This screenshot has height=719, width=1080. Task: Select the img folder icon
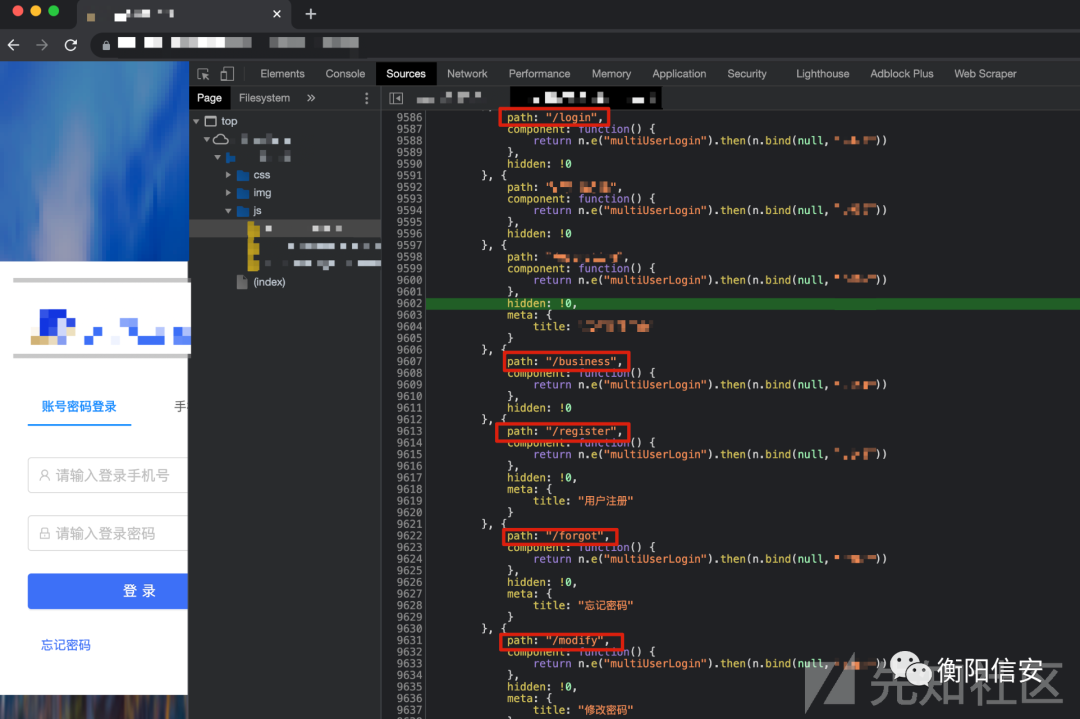[x=243, y=193]
